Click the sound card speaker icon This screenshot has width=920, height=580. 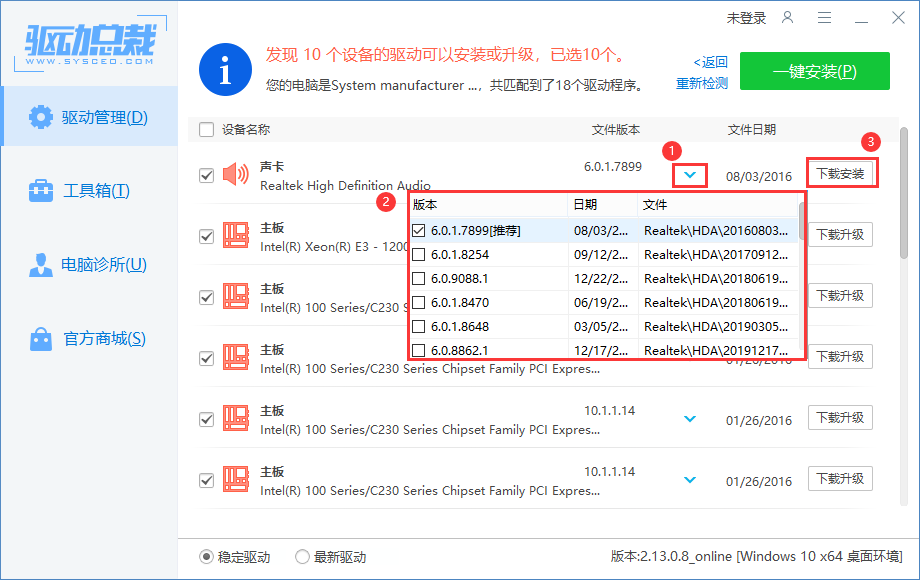[x=236, y=175]
